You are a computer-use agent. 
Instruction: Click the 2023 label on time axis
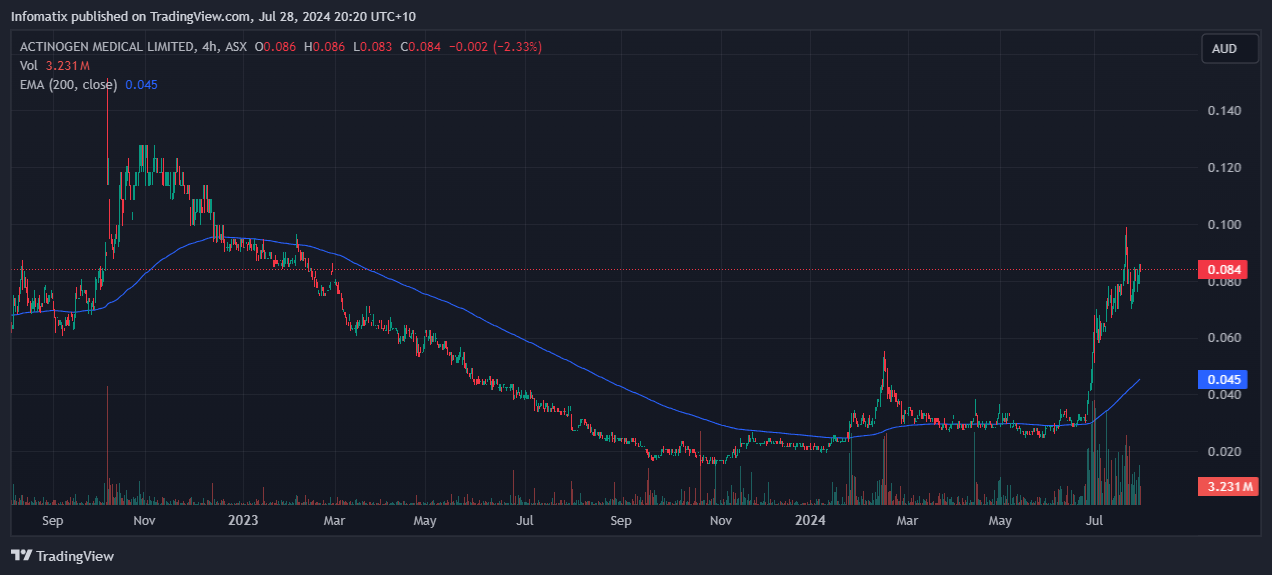[x=243, y=521]
